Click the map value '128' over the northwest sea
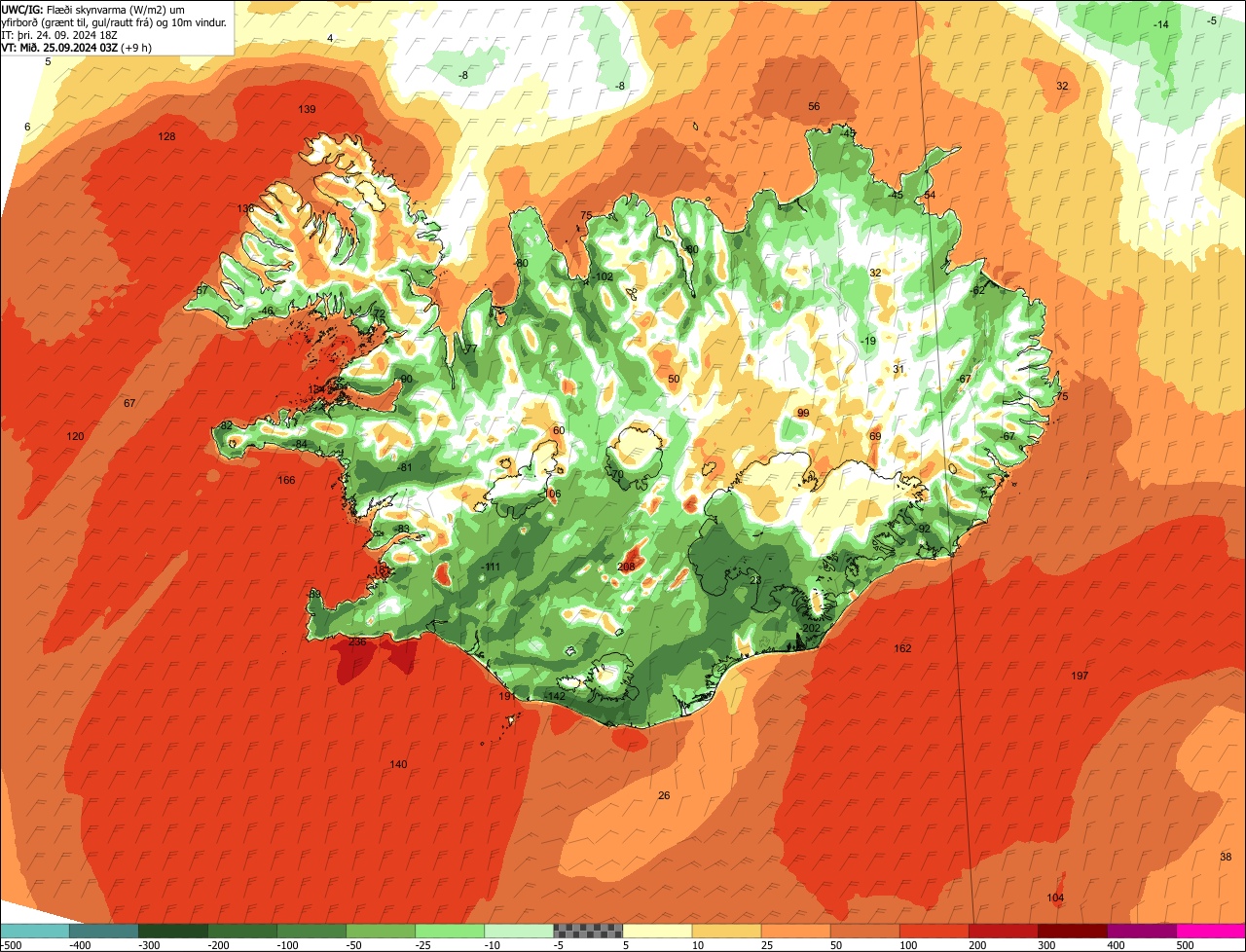Screen dimensions: 1246x952 pos(166,136)
